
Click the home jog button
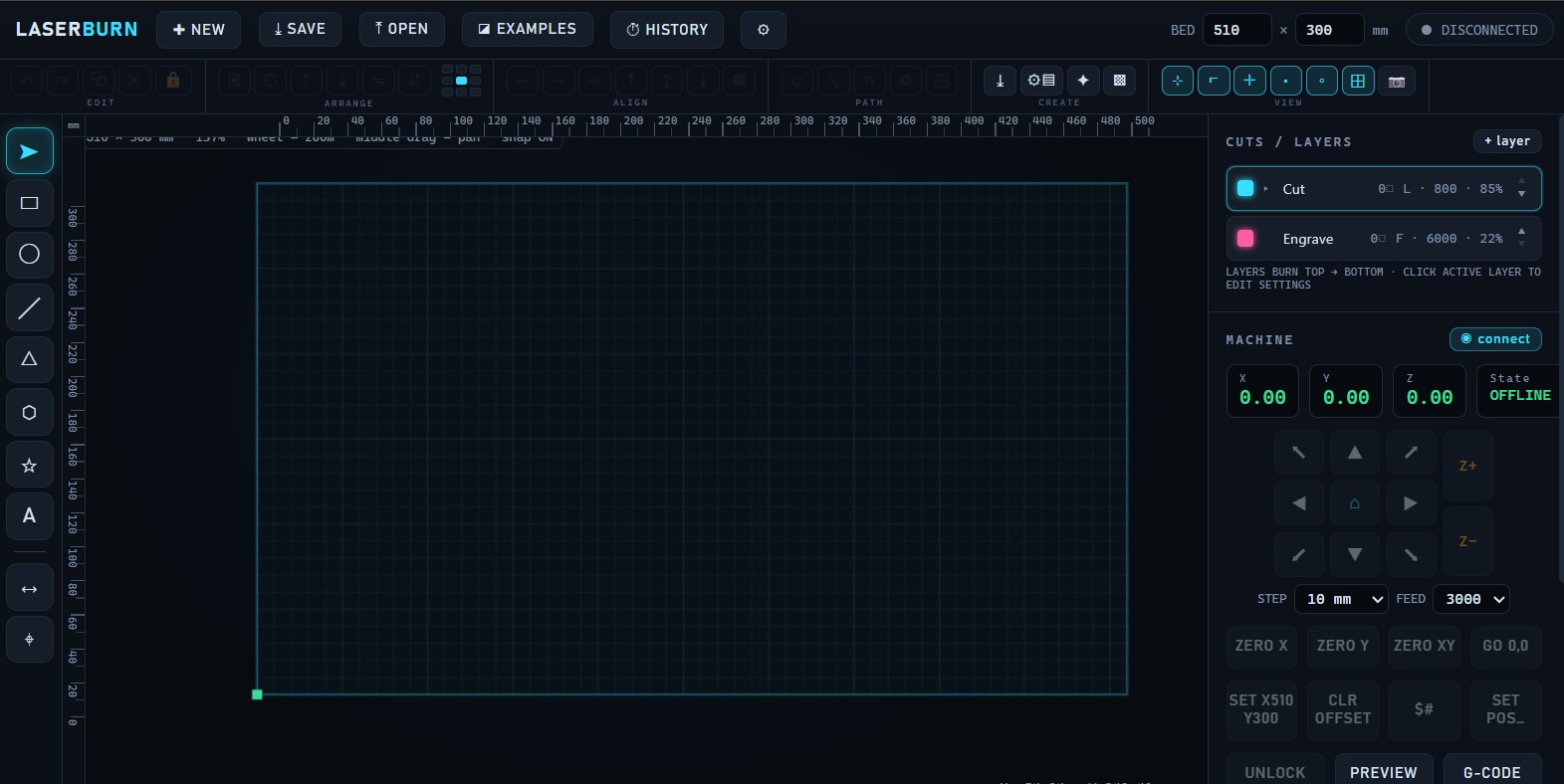pyautogui.click(x=1355, y=503)
